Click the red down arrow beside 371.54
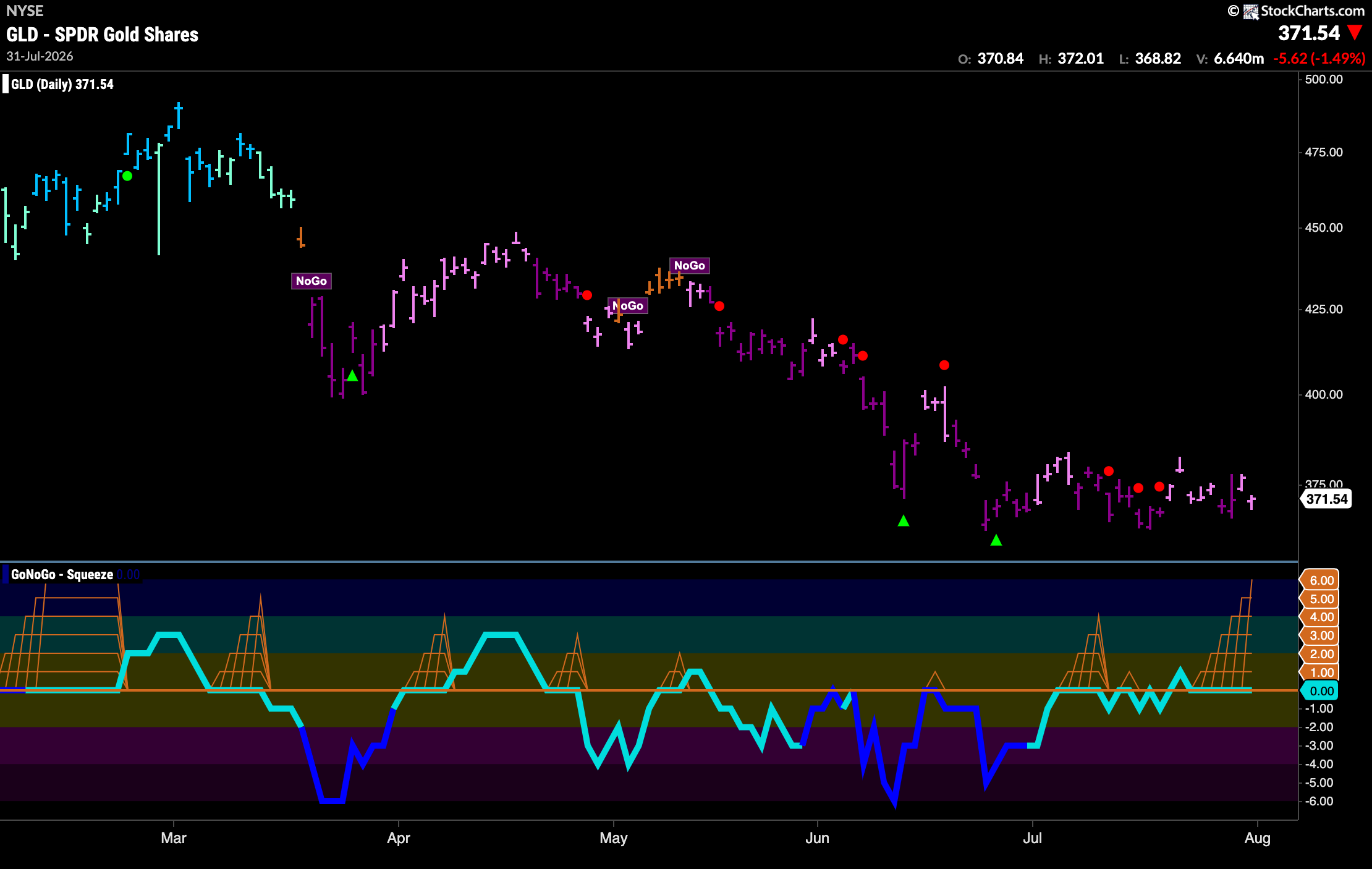 point(1355,32)
